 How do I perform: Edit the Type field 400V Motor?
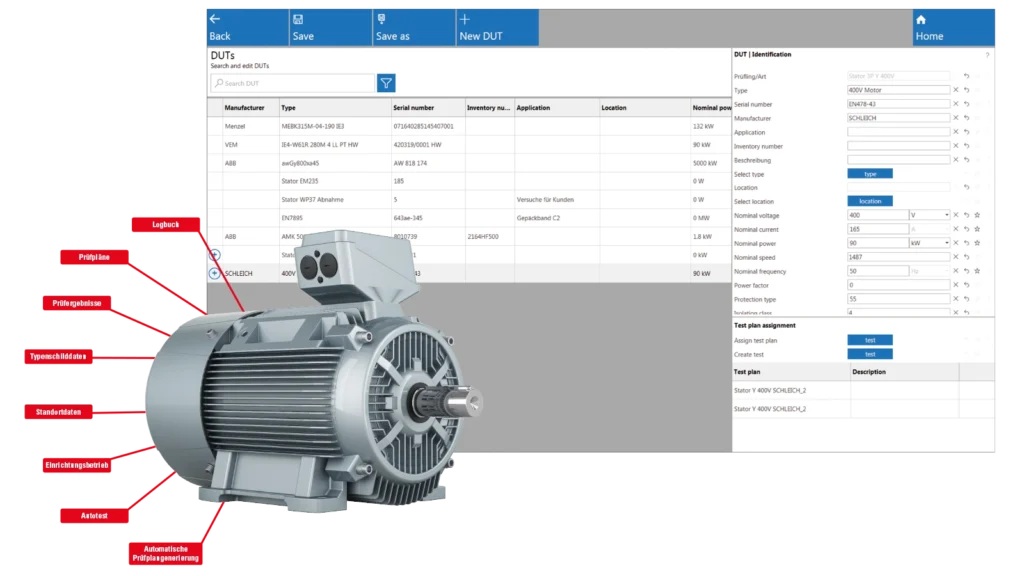click(898, 90)
